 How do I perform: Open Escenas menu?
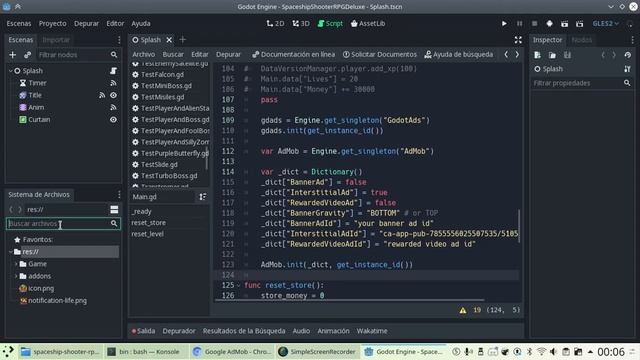(x=19, y=24)
